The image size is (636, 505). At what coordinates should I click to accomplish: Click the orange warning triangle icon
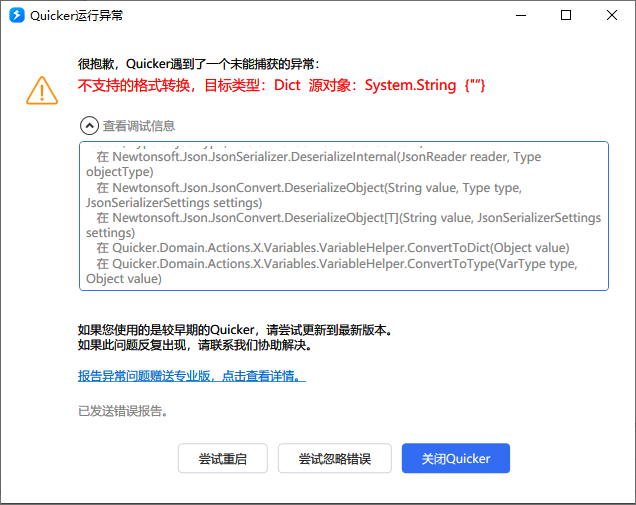coord(42,90)
